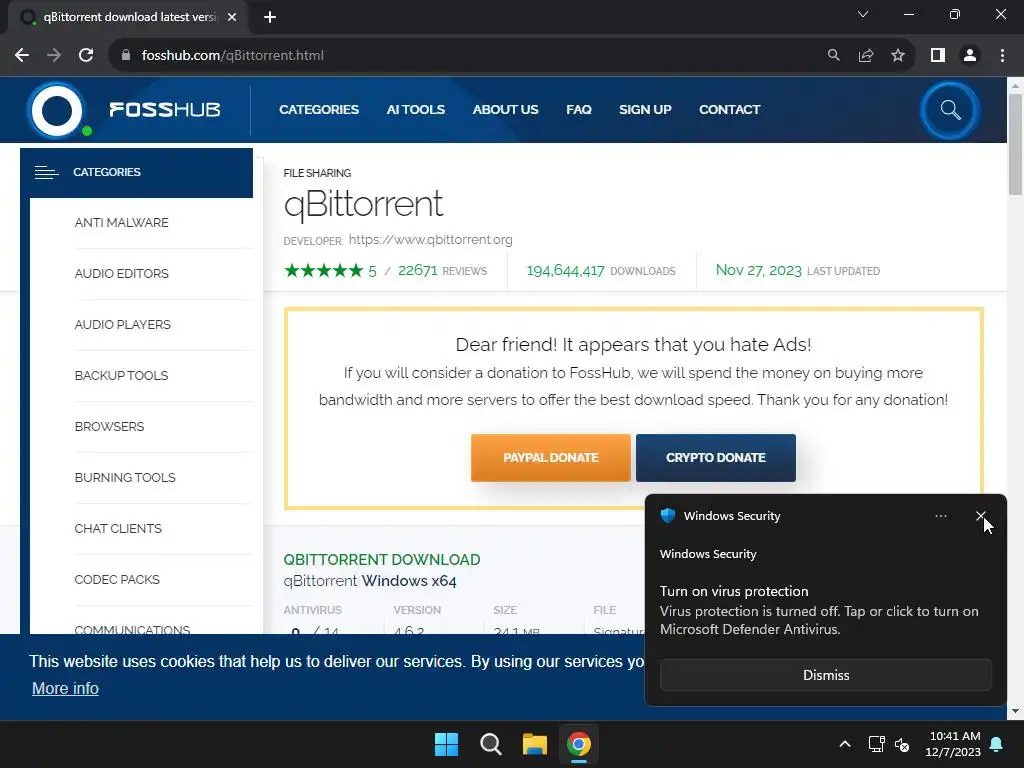The width and height of the screenshot is (1024, 768).
Task: Select AUDIO PLAYERS category
Action: click(x=122, y=325)
